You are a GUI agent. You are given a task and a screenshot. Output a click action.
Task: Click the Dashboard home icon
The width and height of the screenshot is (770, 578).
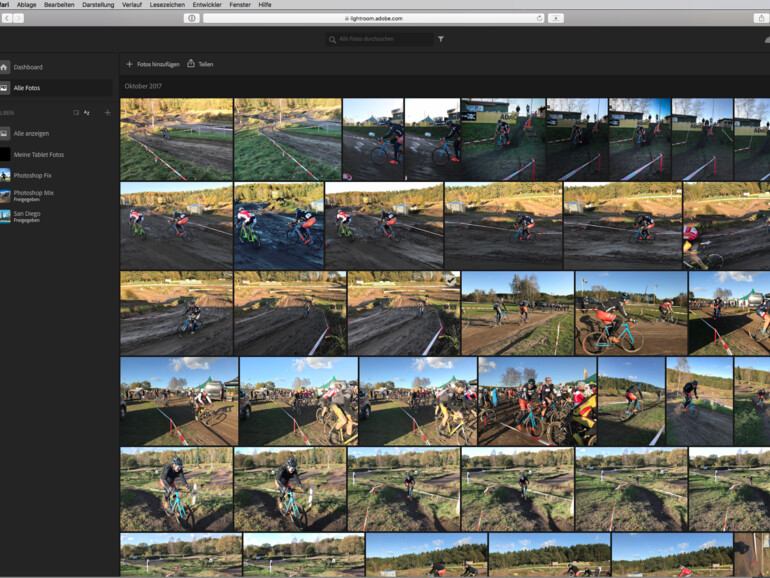pos(4,67)
